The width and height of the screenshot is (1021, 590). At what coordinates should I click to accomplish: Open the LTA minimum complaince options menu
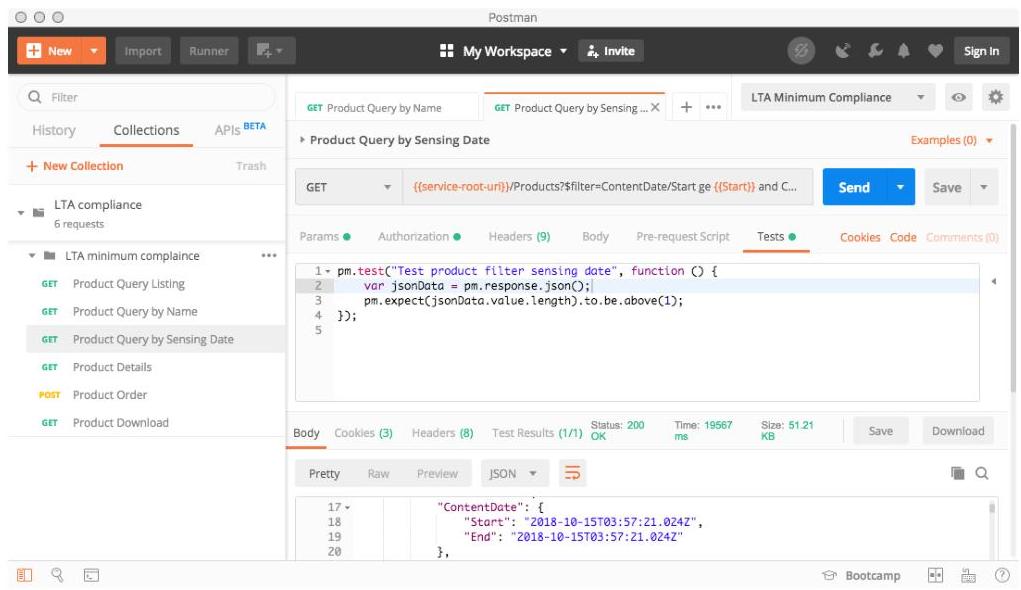[x=269, y=256]
